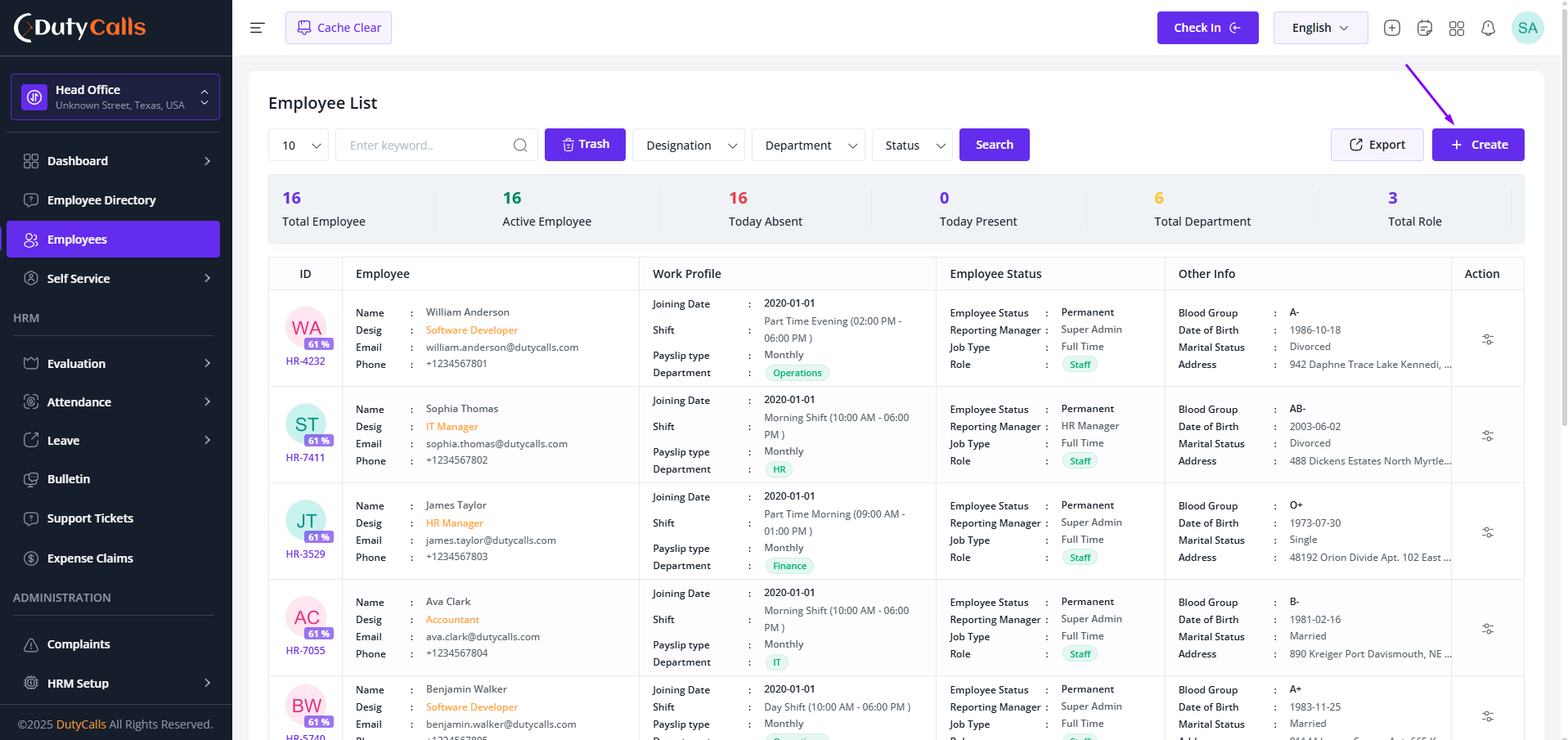Click the Check In button
Image resolution: width=1568 pixels, height=740 pixels.
click(x=1207, y=28)
